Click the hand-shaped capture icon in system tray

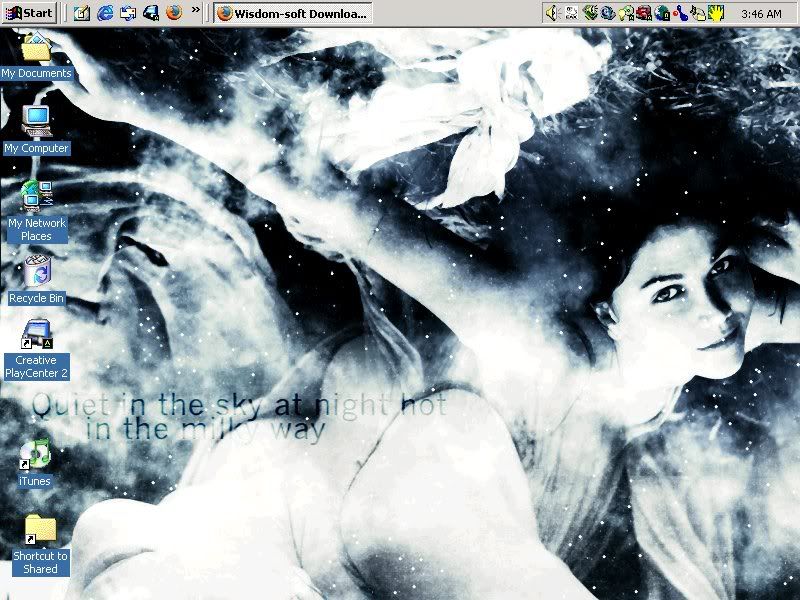717,10
